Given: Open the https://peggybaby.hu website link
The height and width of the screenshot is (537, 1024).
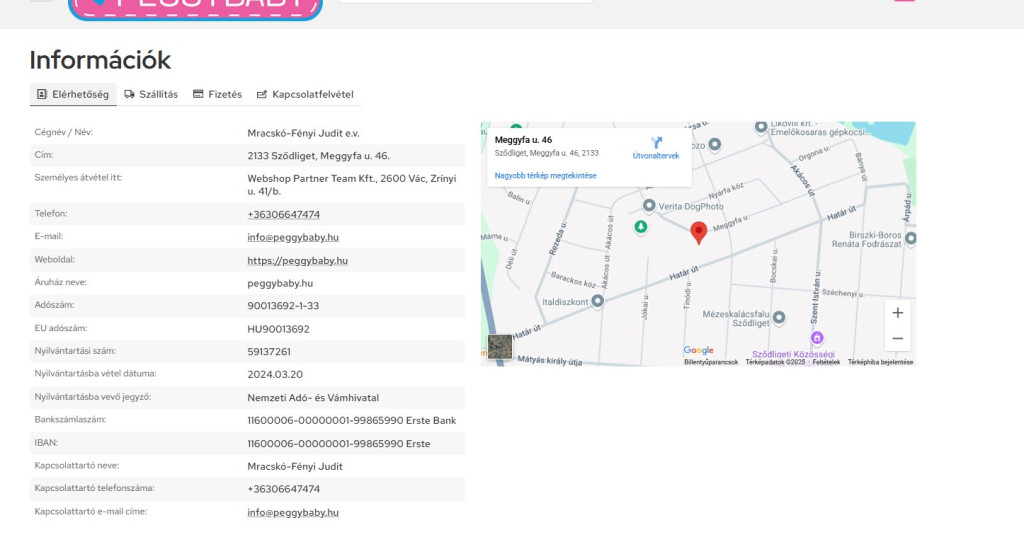Looking at the screenshot, I should point(297,260).
